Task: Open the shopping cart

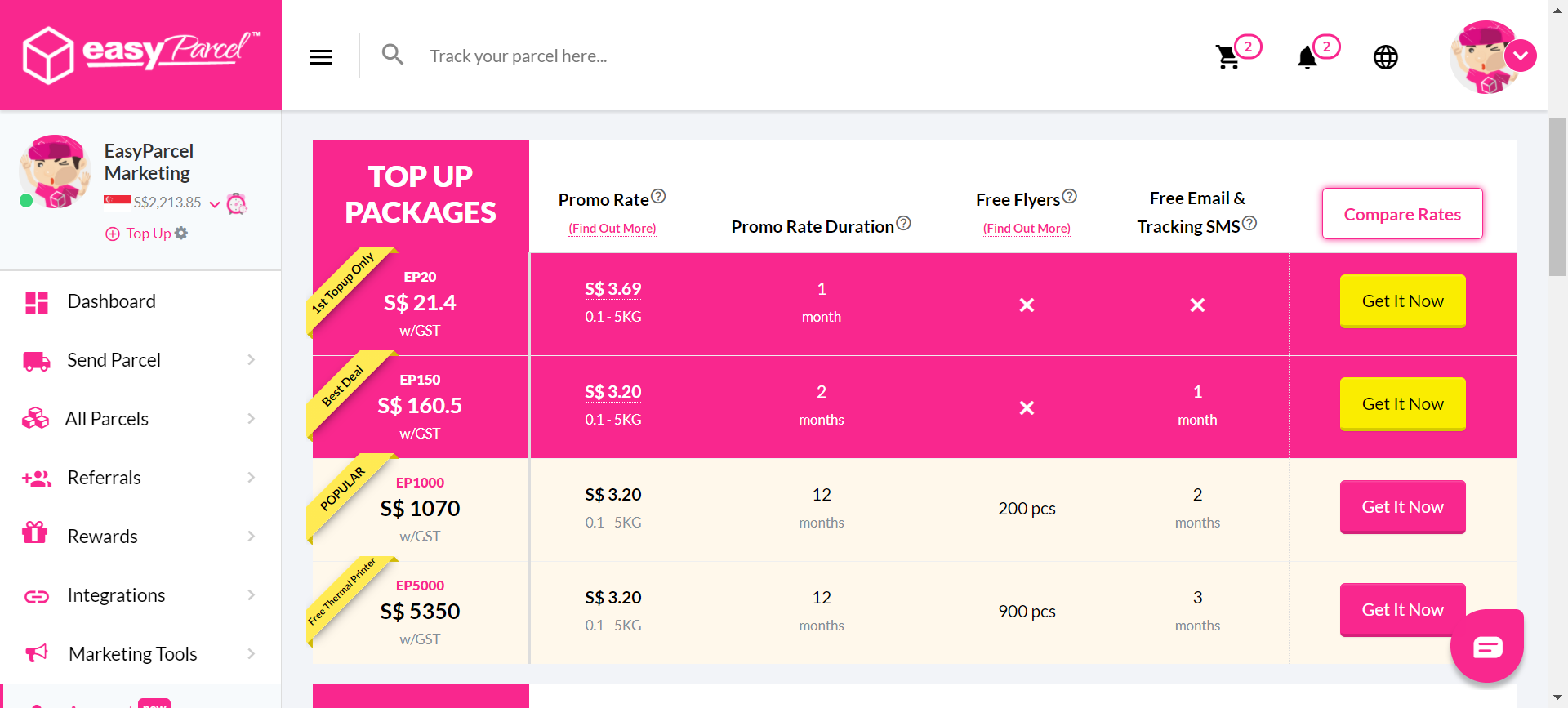Action: (1227, 56)
